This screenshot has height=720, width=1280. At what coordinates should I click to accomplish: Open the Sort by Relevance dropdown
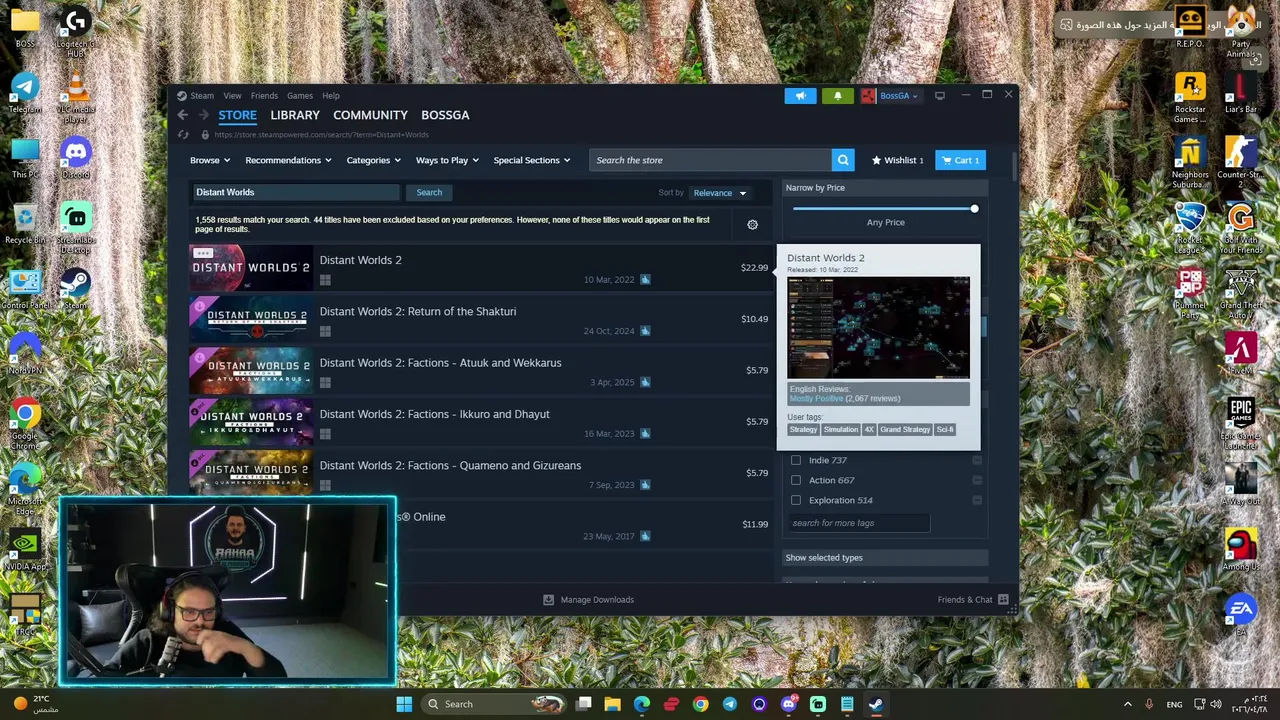pos(720,193)
